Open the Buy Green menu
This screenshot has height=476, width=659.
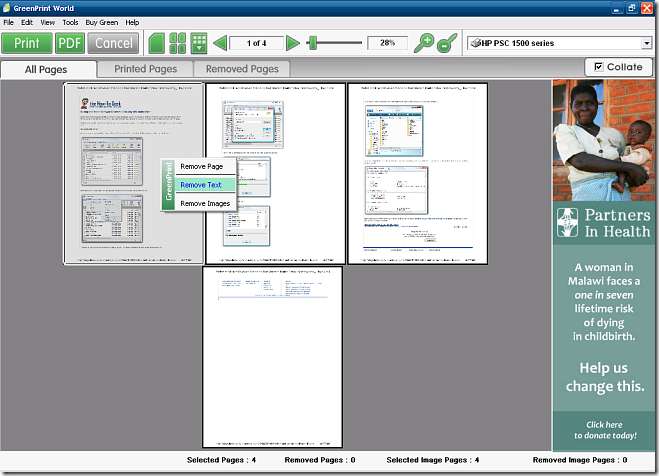pyautogui.click(x=101, y=22)
